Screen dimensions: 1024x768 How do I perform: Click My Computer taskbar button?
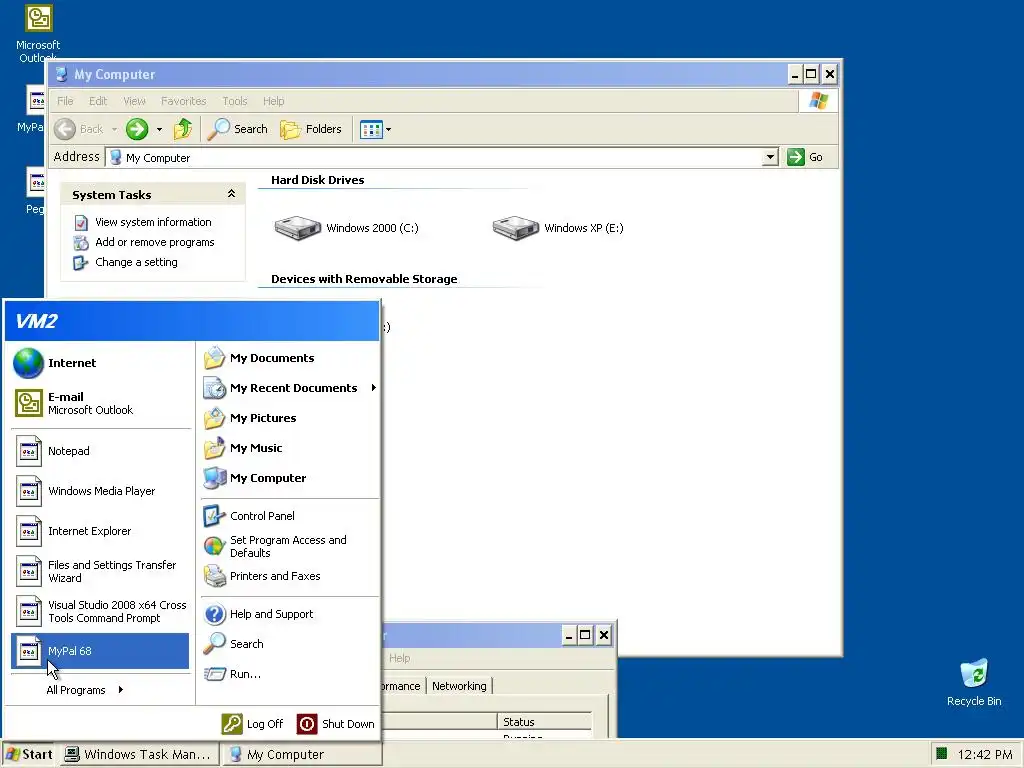(301, 754)
